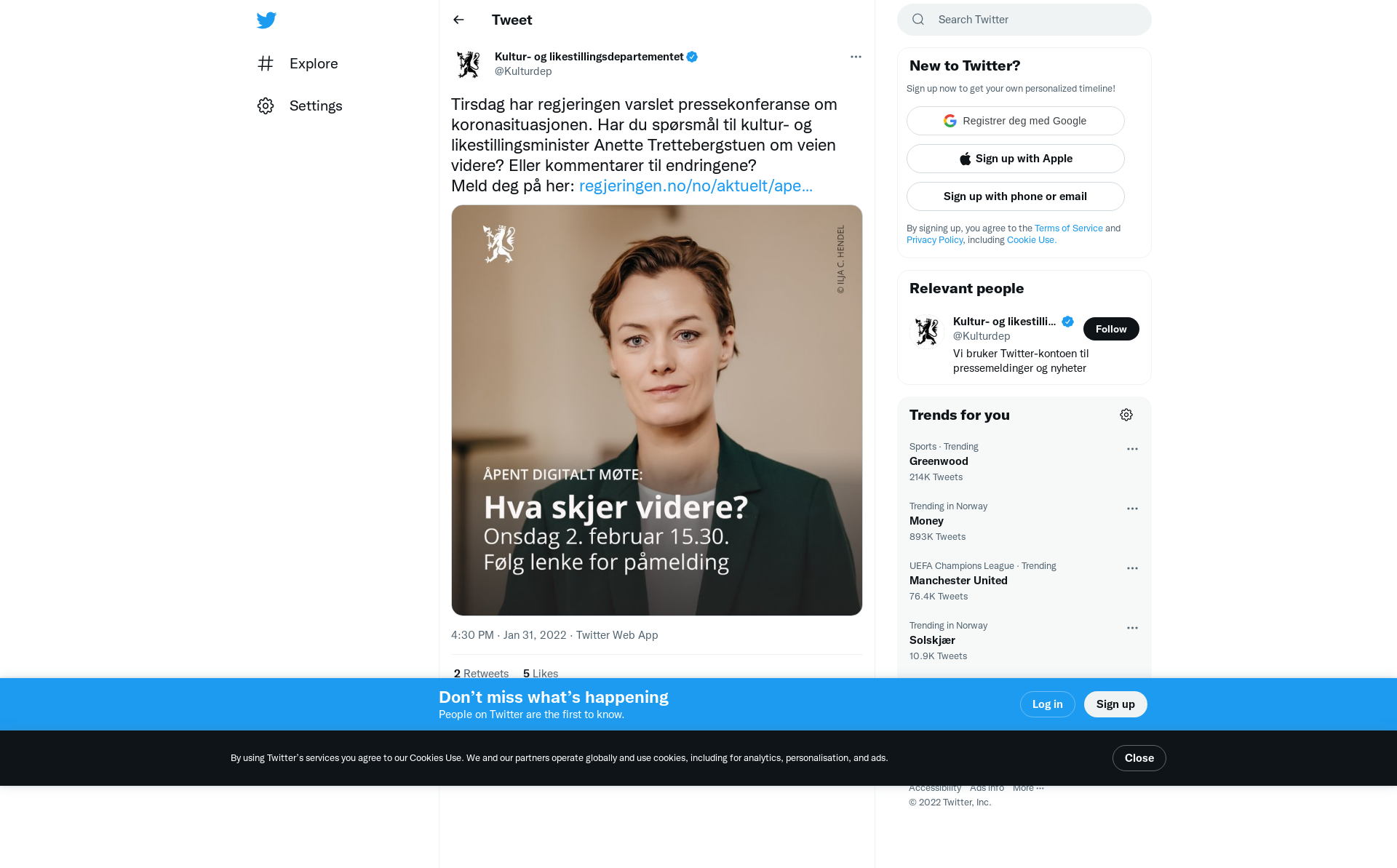Open the Terms of Service link

click(x=1068, y=228)
